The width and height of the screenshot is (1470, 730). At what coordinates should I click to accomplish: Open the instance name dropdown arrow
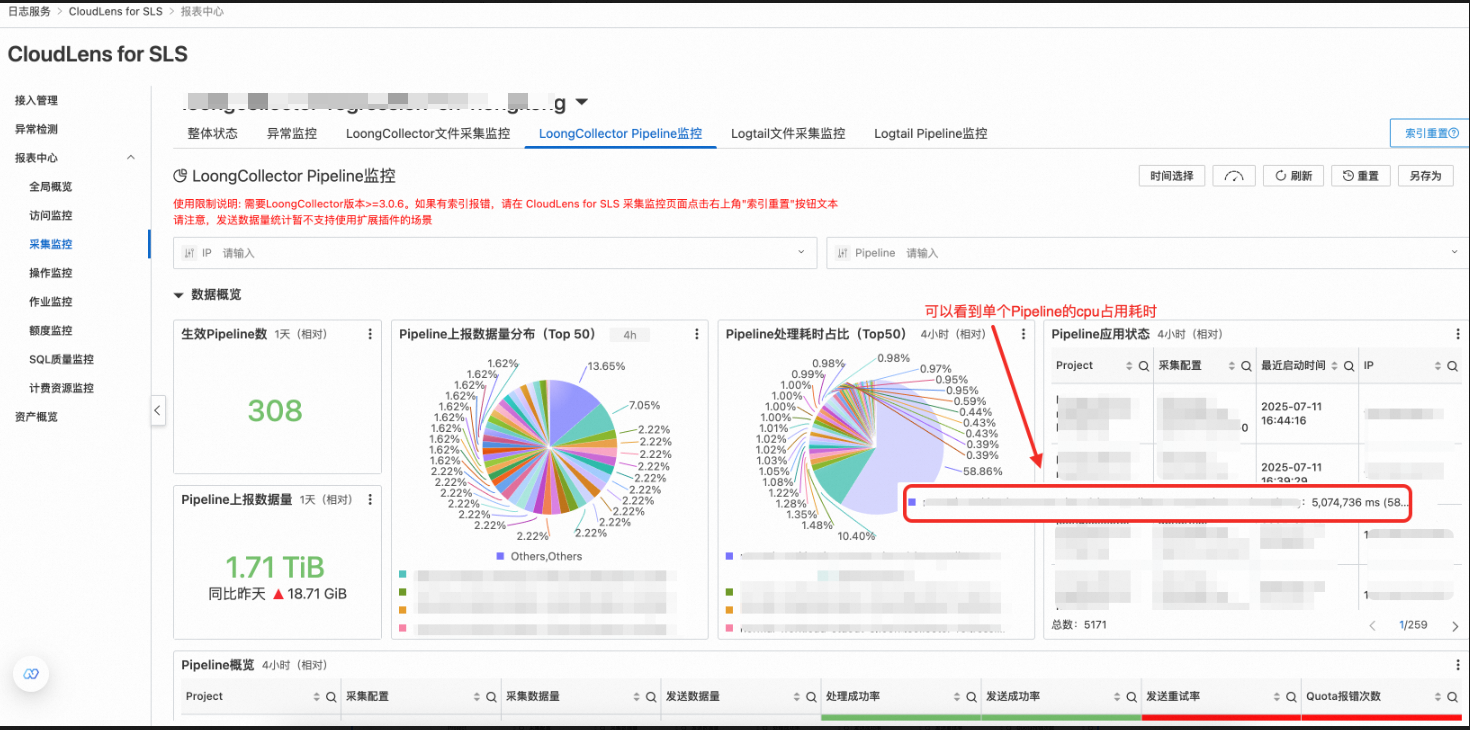click(582, 102)
